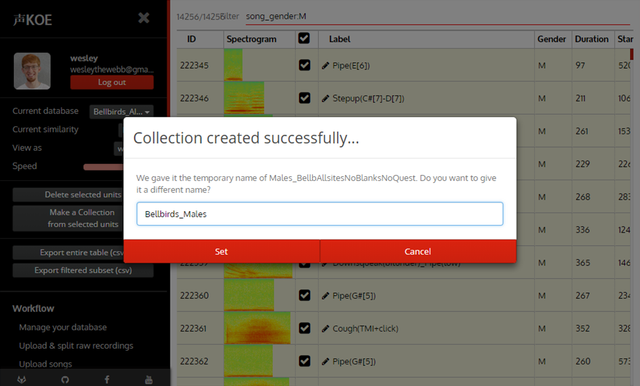Edit label pencil for row 222362
This screenshot has width=640, height=386.
pos(325,361)
